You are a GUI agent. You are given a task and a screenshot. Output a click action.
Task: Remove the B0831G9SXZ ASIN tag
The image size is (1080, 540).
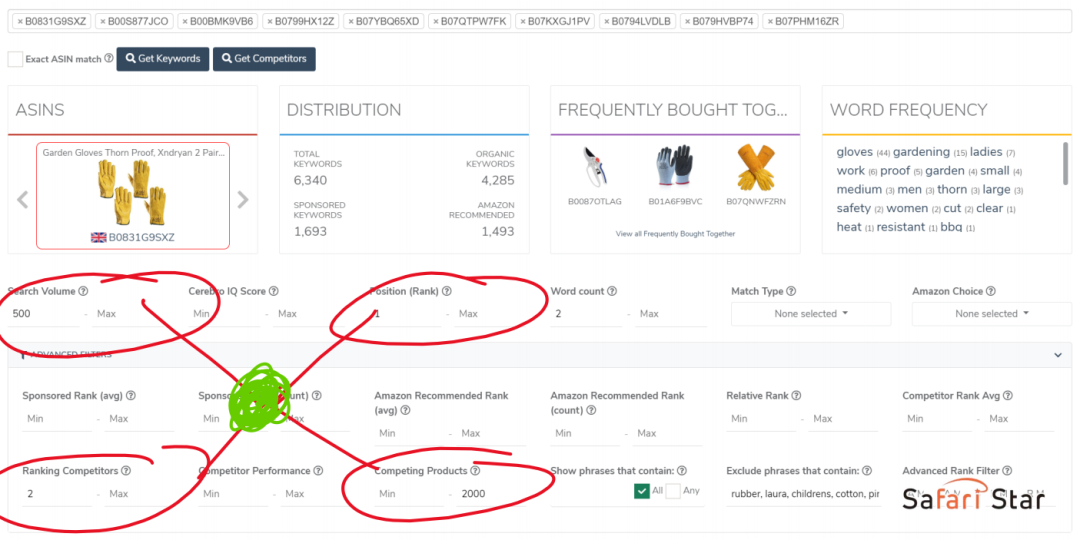(x=20, y=21)
